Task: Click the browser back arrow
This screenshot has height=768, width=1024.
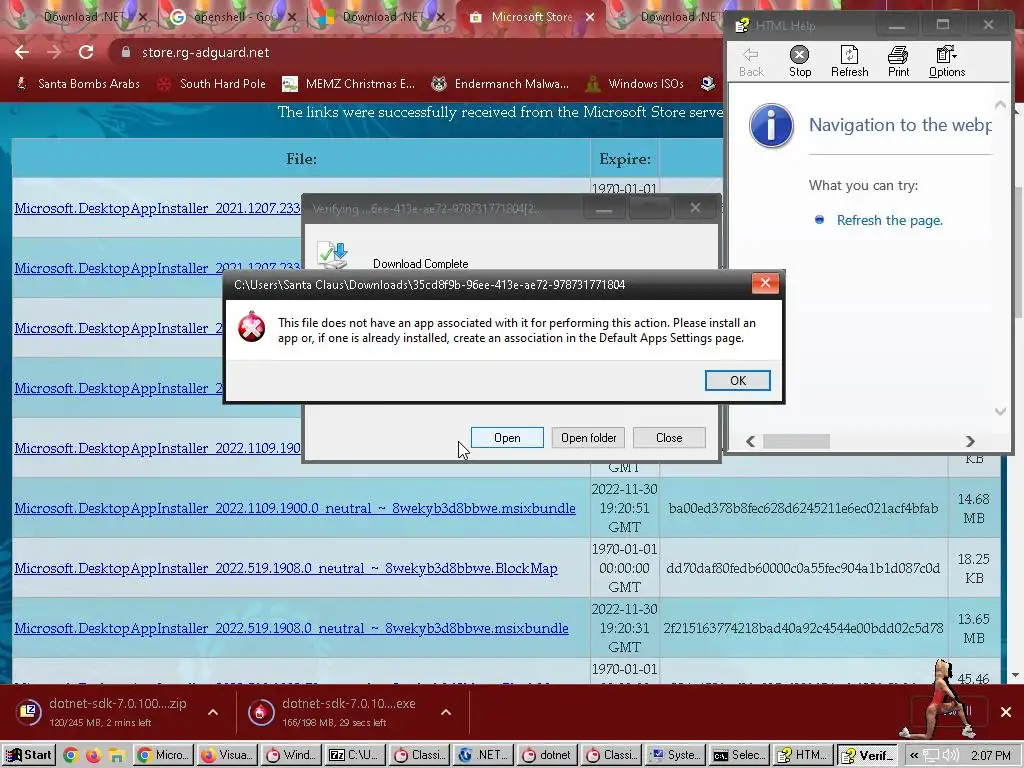Action: tap(22, 52)
